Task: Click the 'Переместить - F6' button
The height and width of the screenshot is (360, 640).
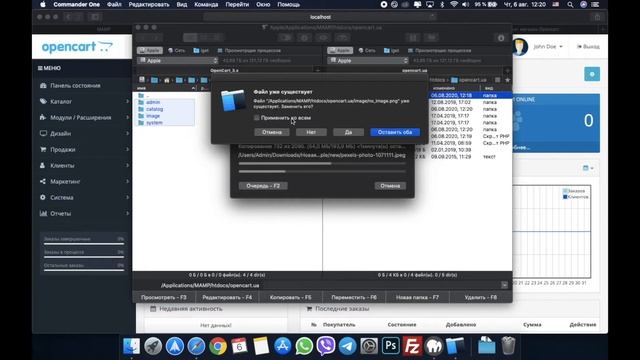Action: click(x=354, y=298)
